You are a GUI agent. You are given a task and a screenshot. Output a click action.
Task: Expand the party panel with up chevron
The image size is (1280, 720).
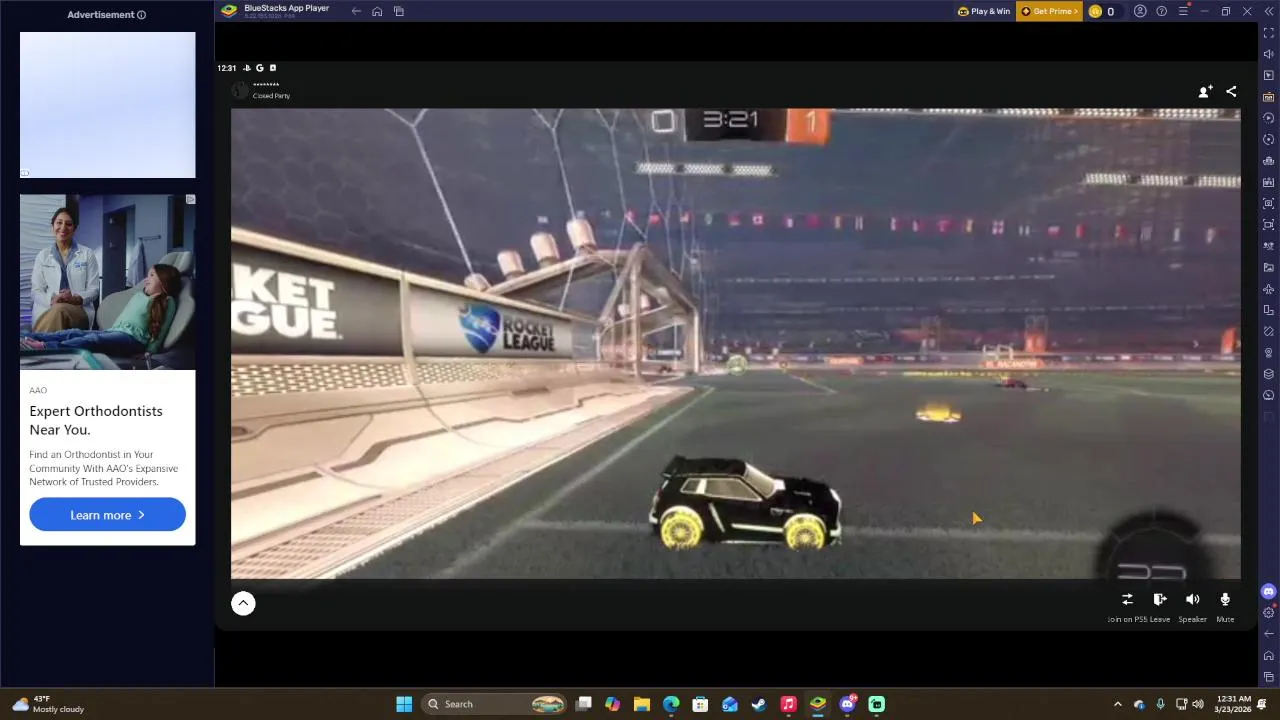pos(243,603)
